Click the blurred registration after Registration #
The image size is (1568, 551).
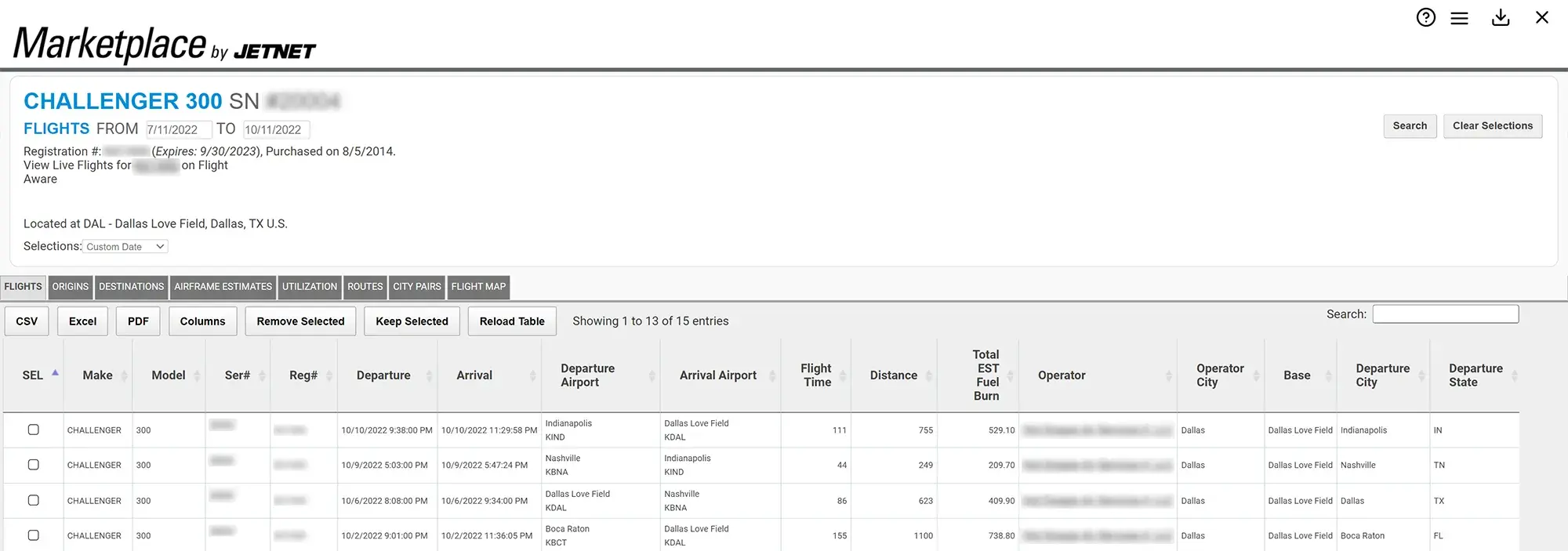(126, 151)
